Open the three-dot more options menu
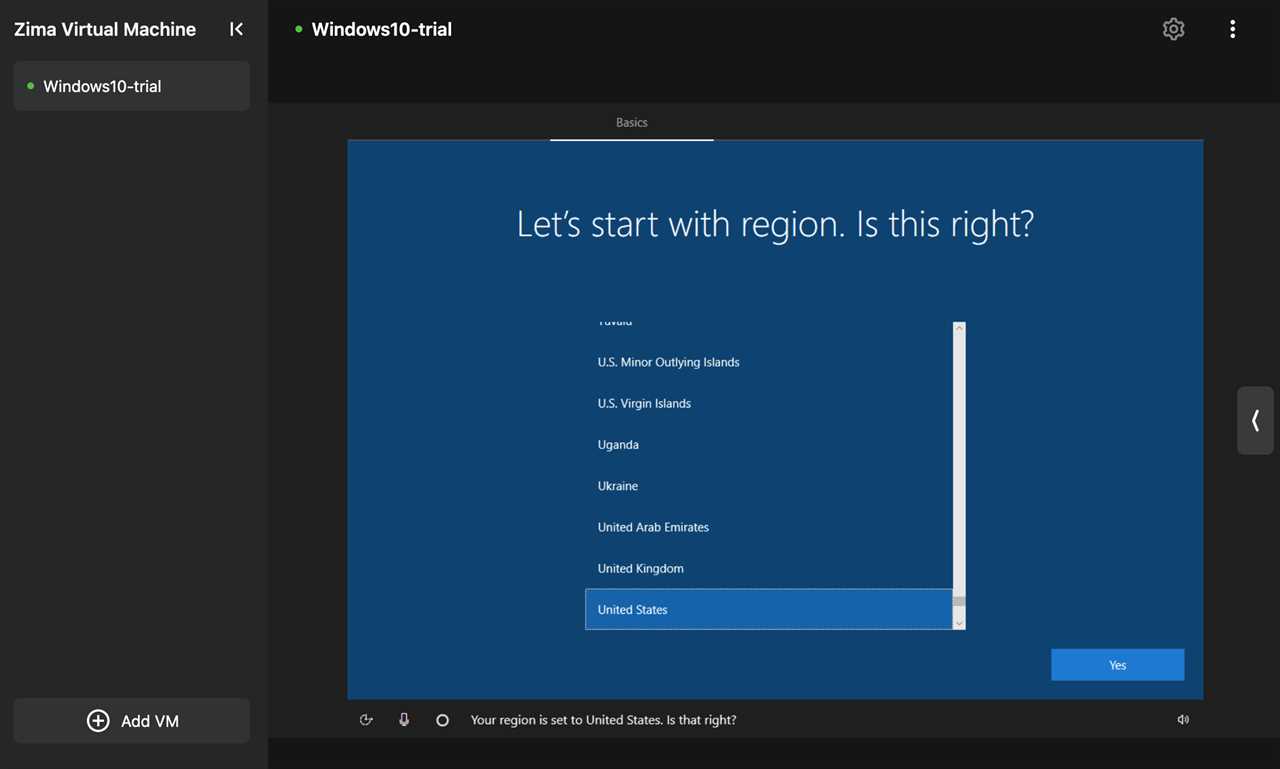This screenshot has width=1280, height=769. click(x=1232, y=29)
